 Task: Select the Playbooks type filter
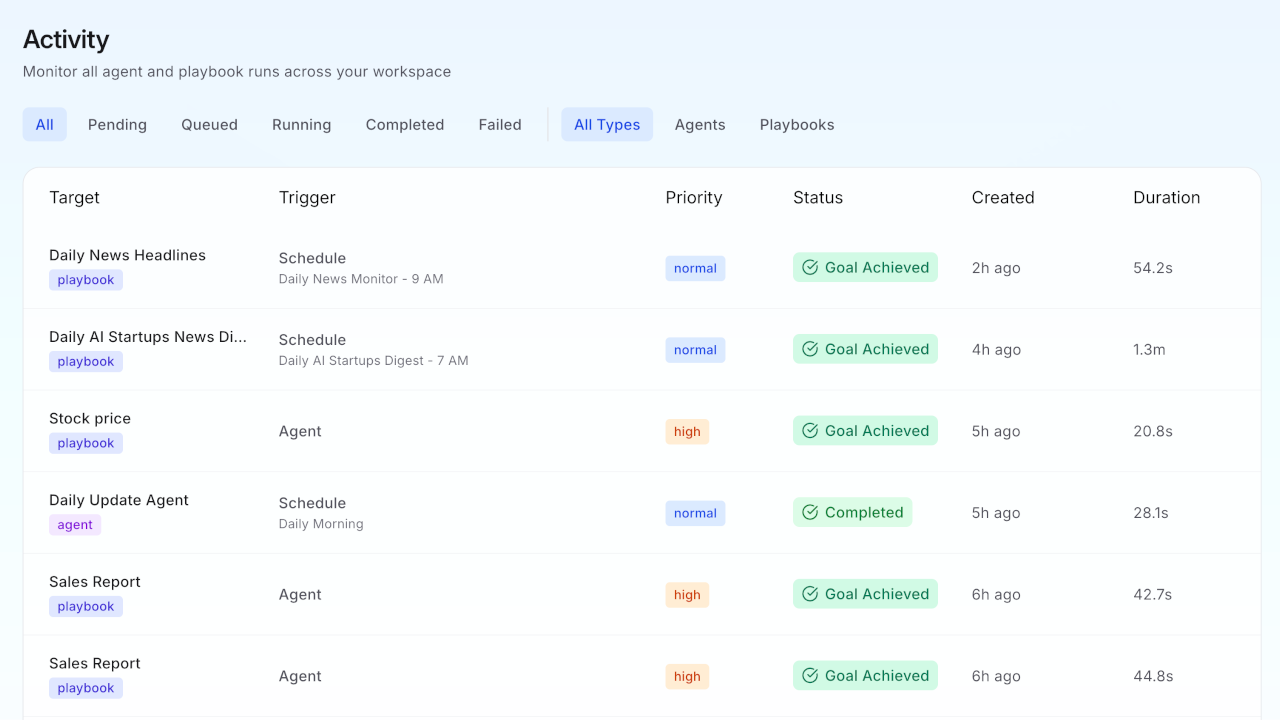[x=796, y=124]
